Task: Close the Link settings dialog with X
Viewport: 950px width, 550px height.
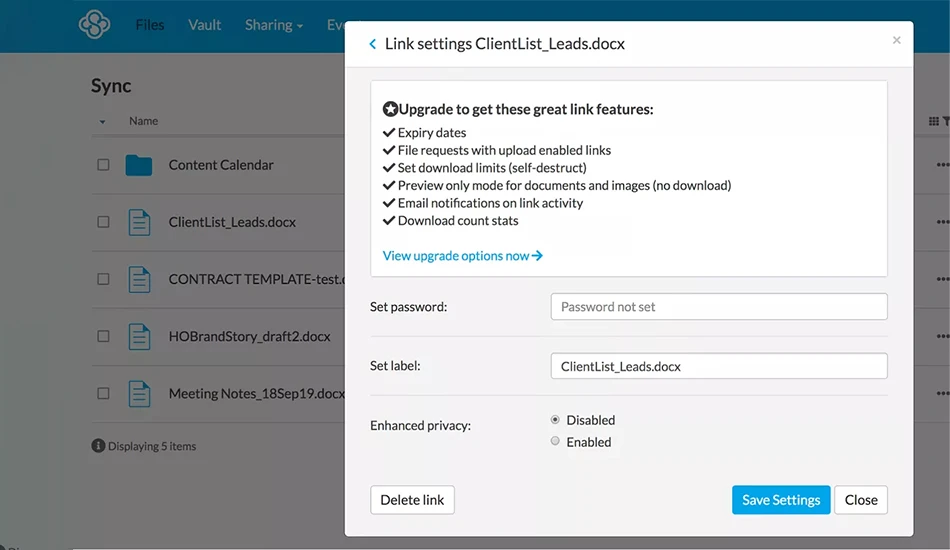Action: pyautogui.click(x=897, y=40)
